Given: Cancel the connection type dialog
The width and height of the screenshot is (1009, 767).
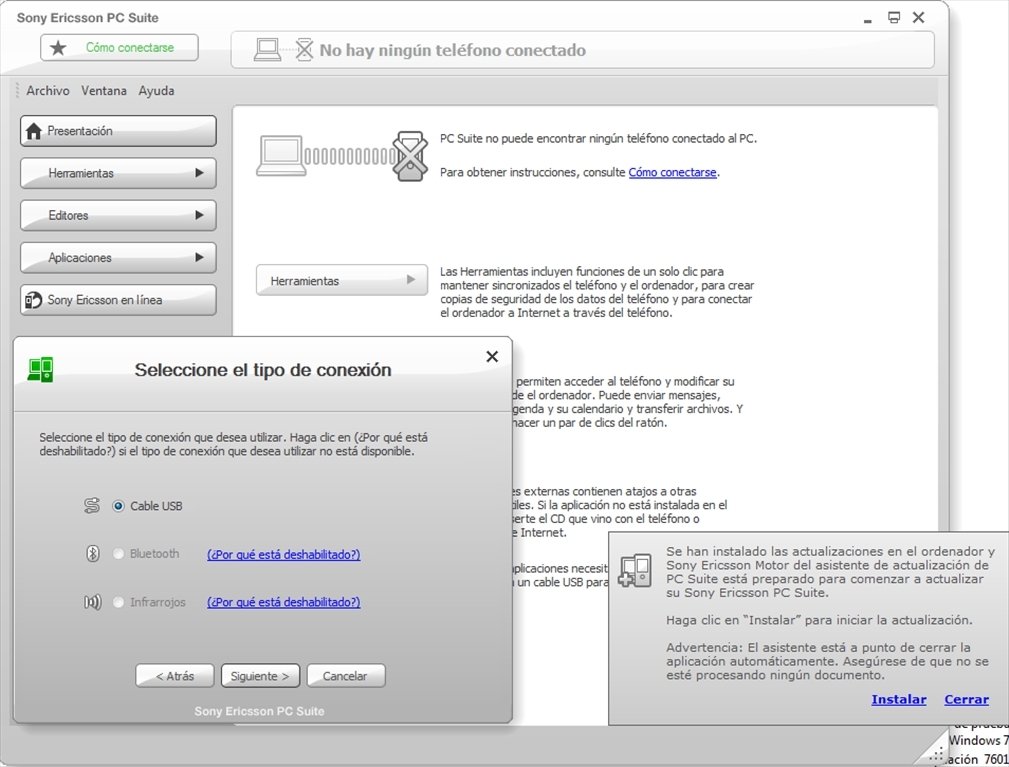Looking at the screenshot, I should [346, 676].
